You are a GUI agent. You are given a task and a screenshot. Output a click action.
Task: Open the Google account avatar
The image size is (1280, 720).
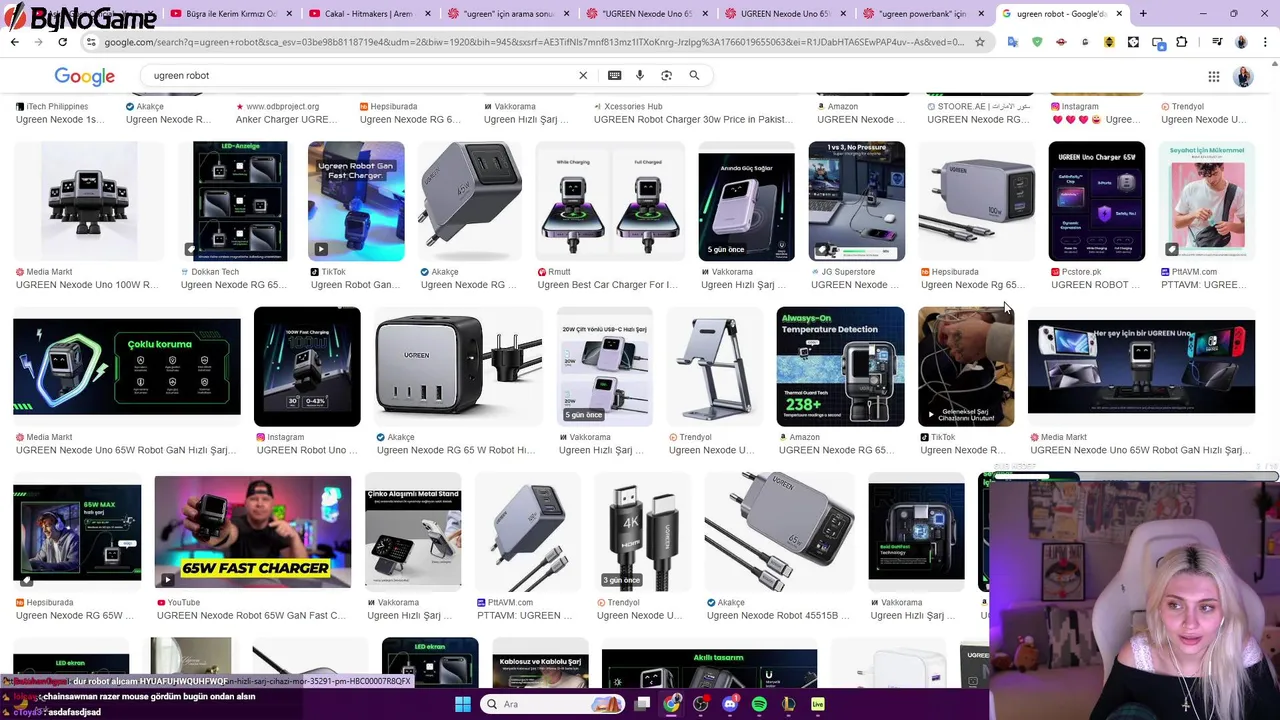pyautogui.click(x=1244, y=77)
